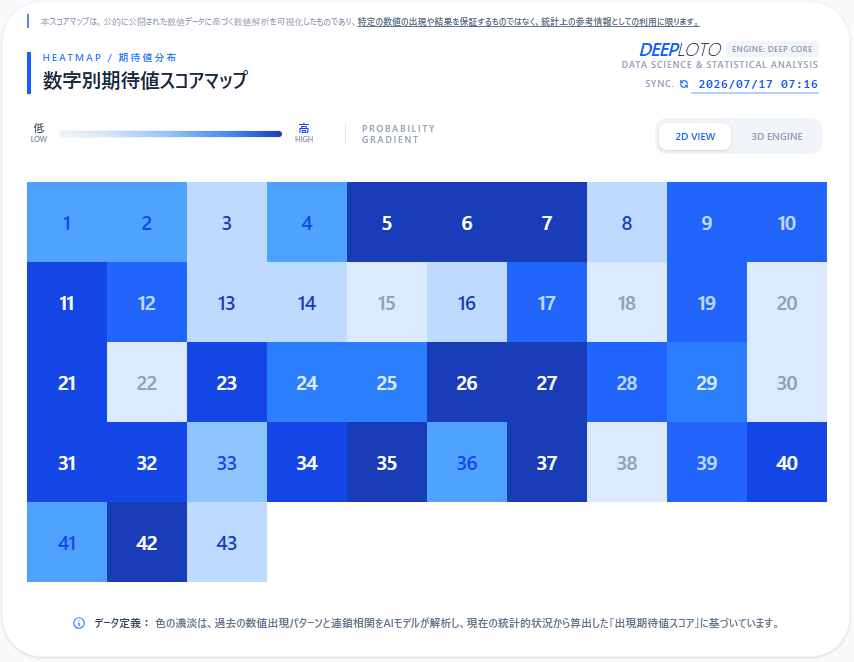Click the 高 HIGH legend label
Screen dimensions: 854x662
(304, 132)
